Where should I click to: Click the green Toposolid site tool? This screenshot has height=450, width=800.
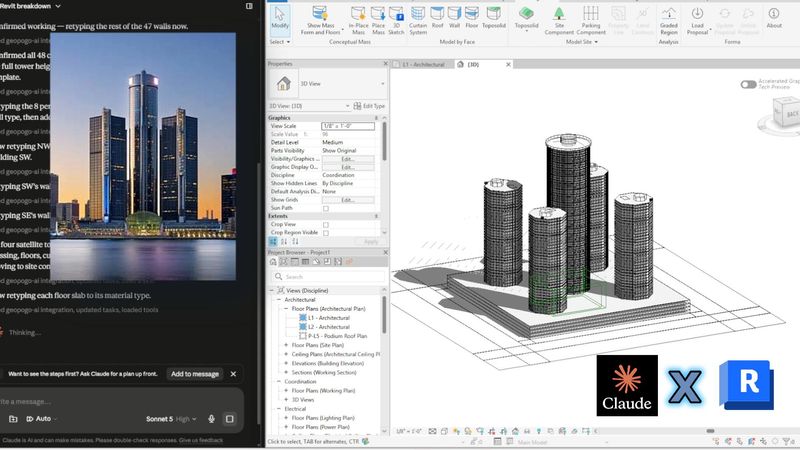pos(526,17)
